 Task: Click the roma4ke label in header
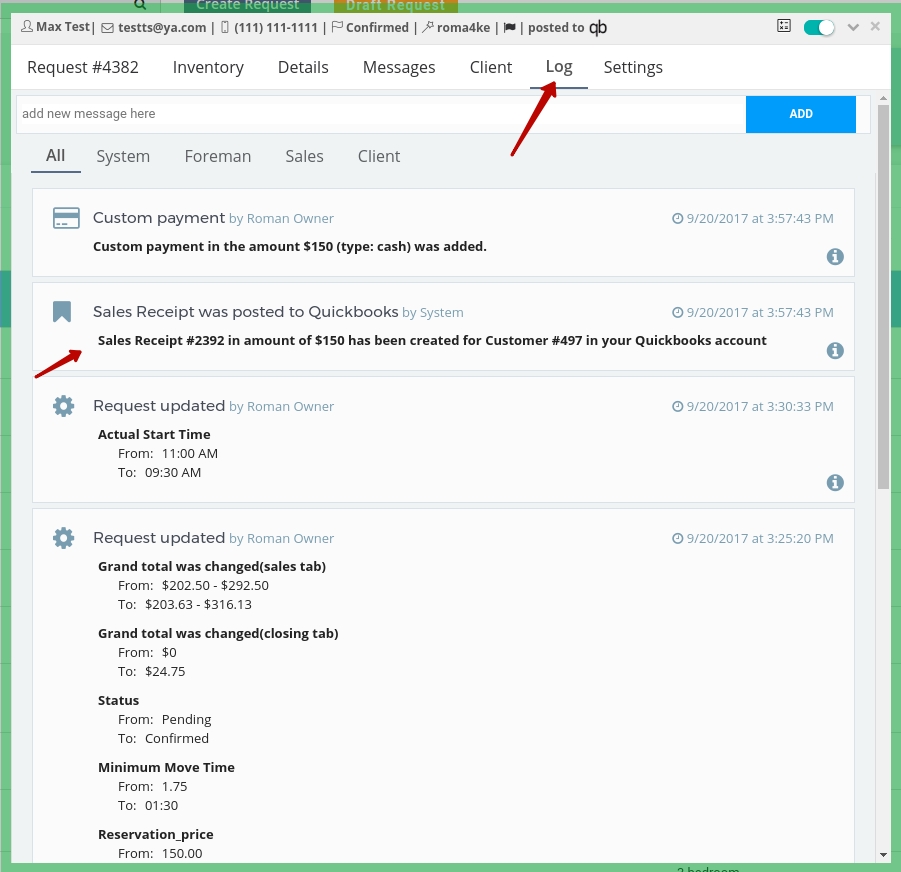[463, 28]
